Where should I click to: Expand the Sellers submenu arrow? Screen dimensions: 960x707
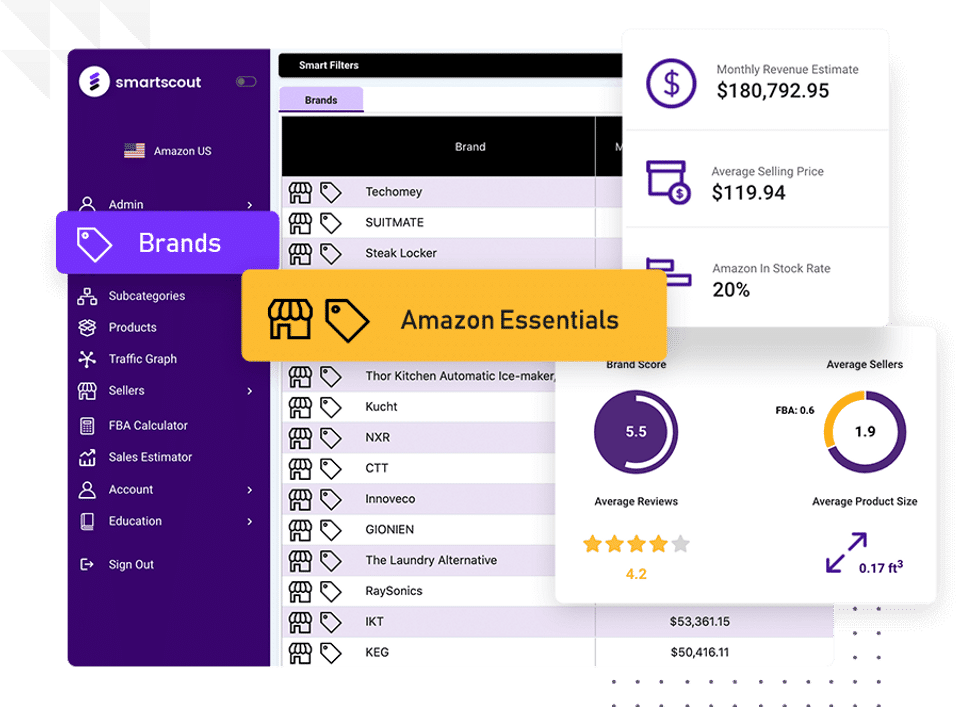(x=250, y=391)
